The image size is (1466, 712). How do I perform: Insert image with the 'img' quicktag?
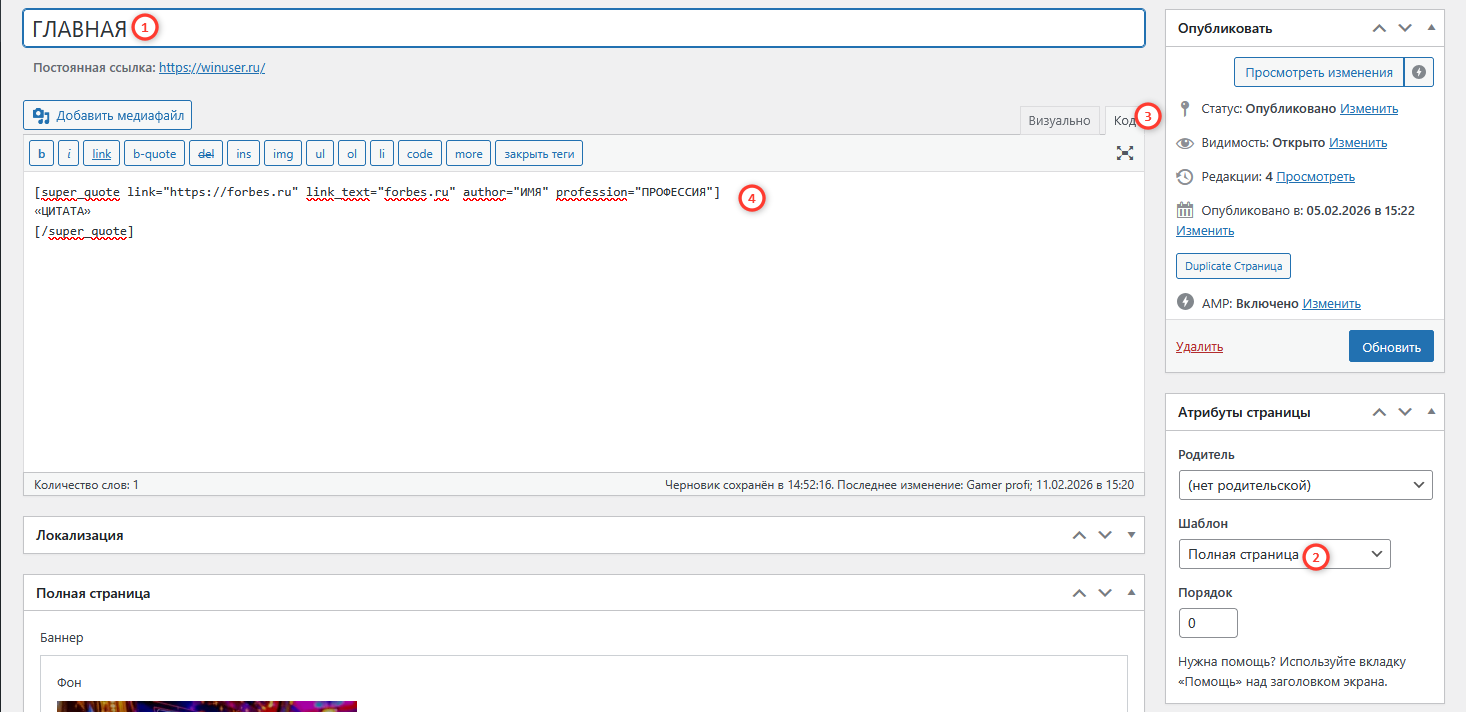coord(283,153)
